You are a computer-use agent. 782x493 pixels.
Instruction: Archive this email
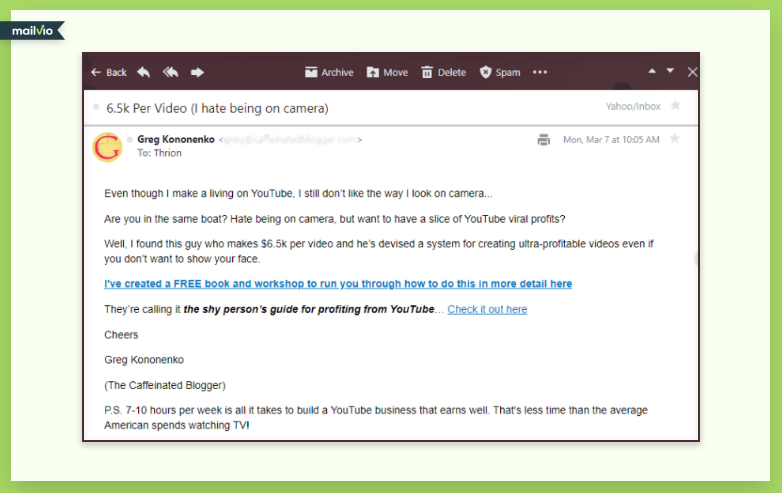pyautogui.click(x=329, y=72)
